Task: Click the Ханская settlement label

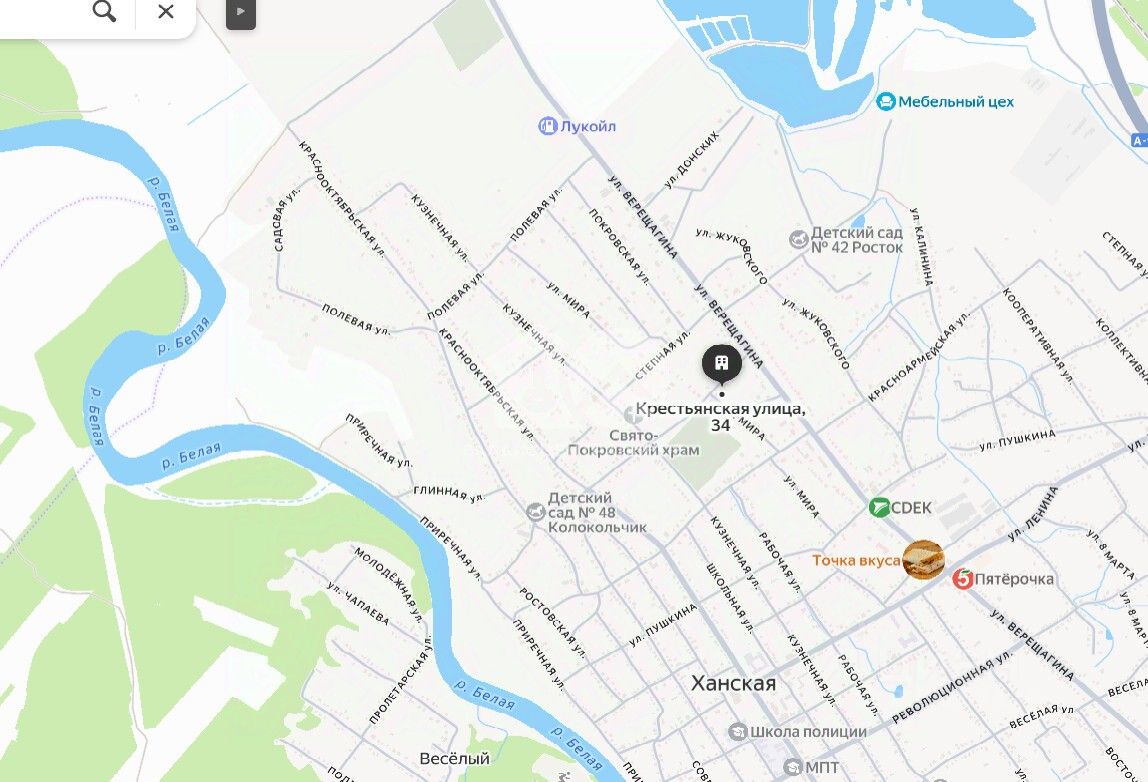Action: [733, 683]
